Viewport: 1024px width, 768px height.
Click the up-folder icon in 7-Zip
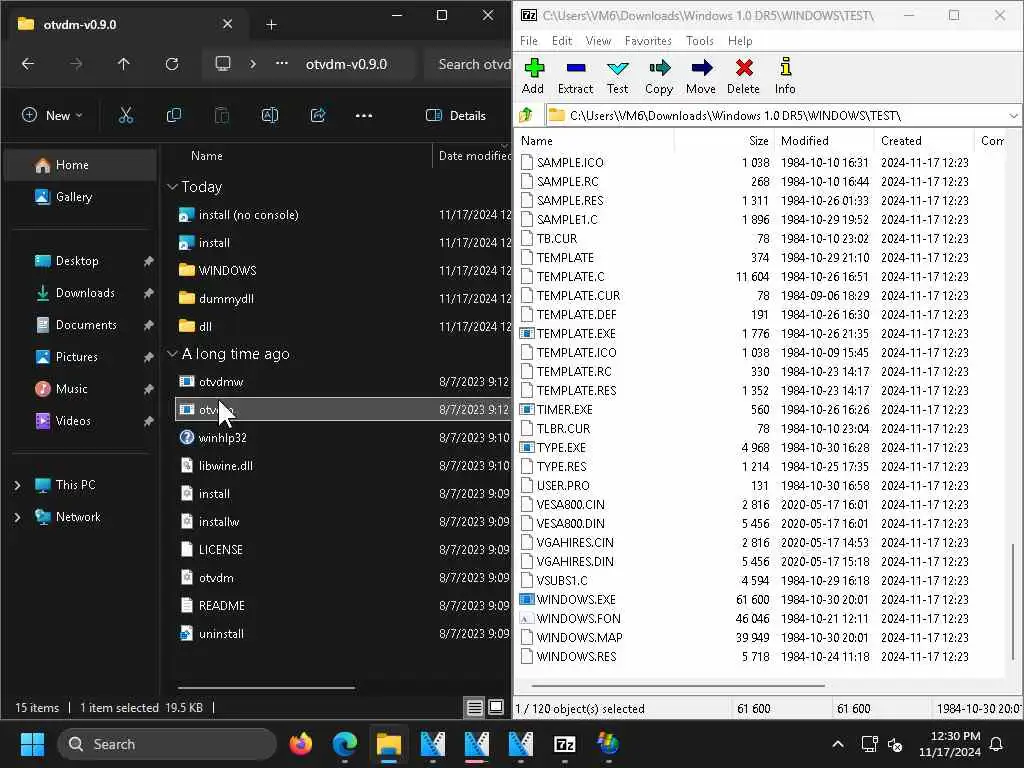pyautogui.click(x=526, y=116)
